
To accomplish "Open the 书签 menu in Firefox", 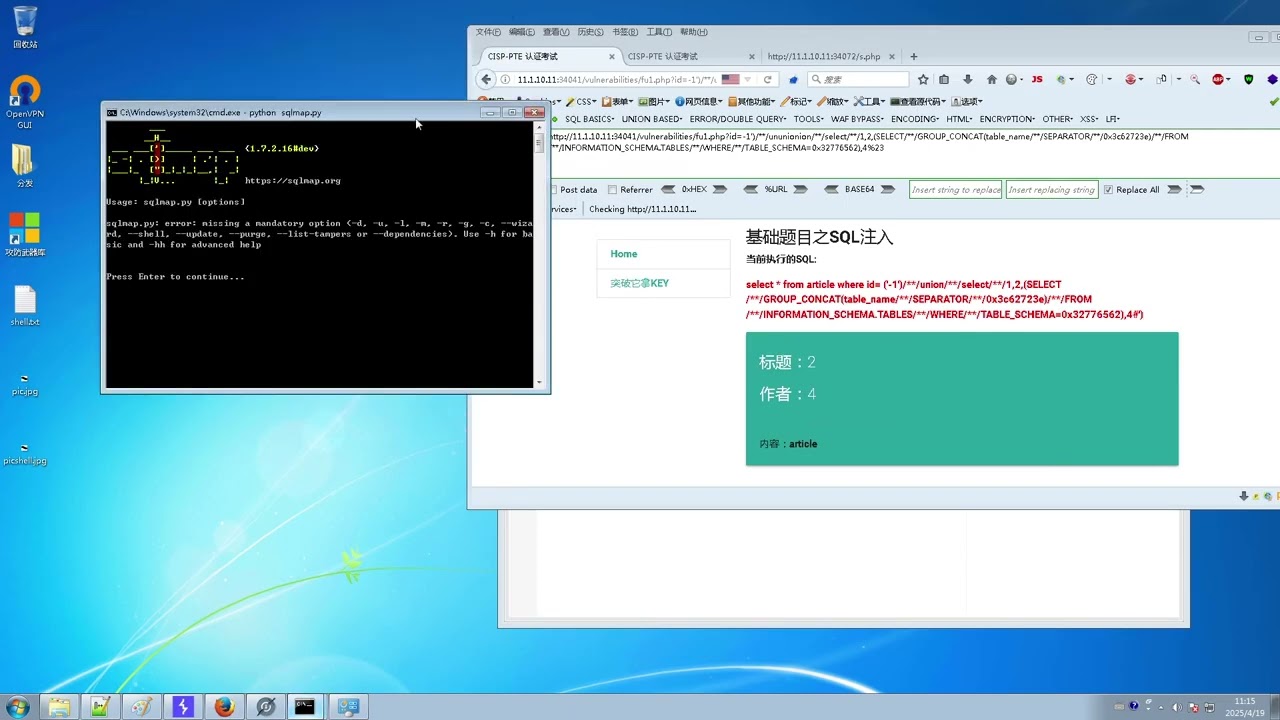I will point(624,32).
